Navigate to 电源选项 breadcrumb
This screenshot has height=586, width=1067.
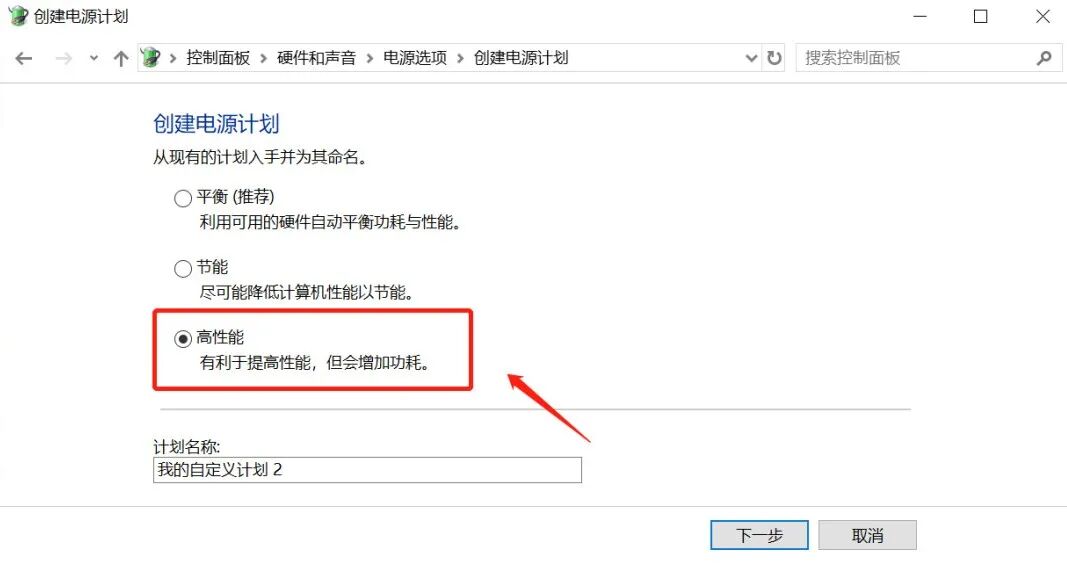point(415,58)
